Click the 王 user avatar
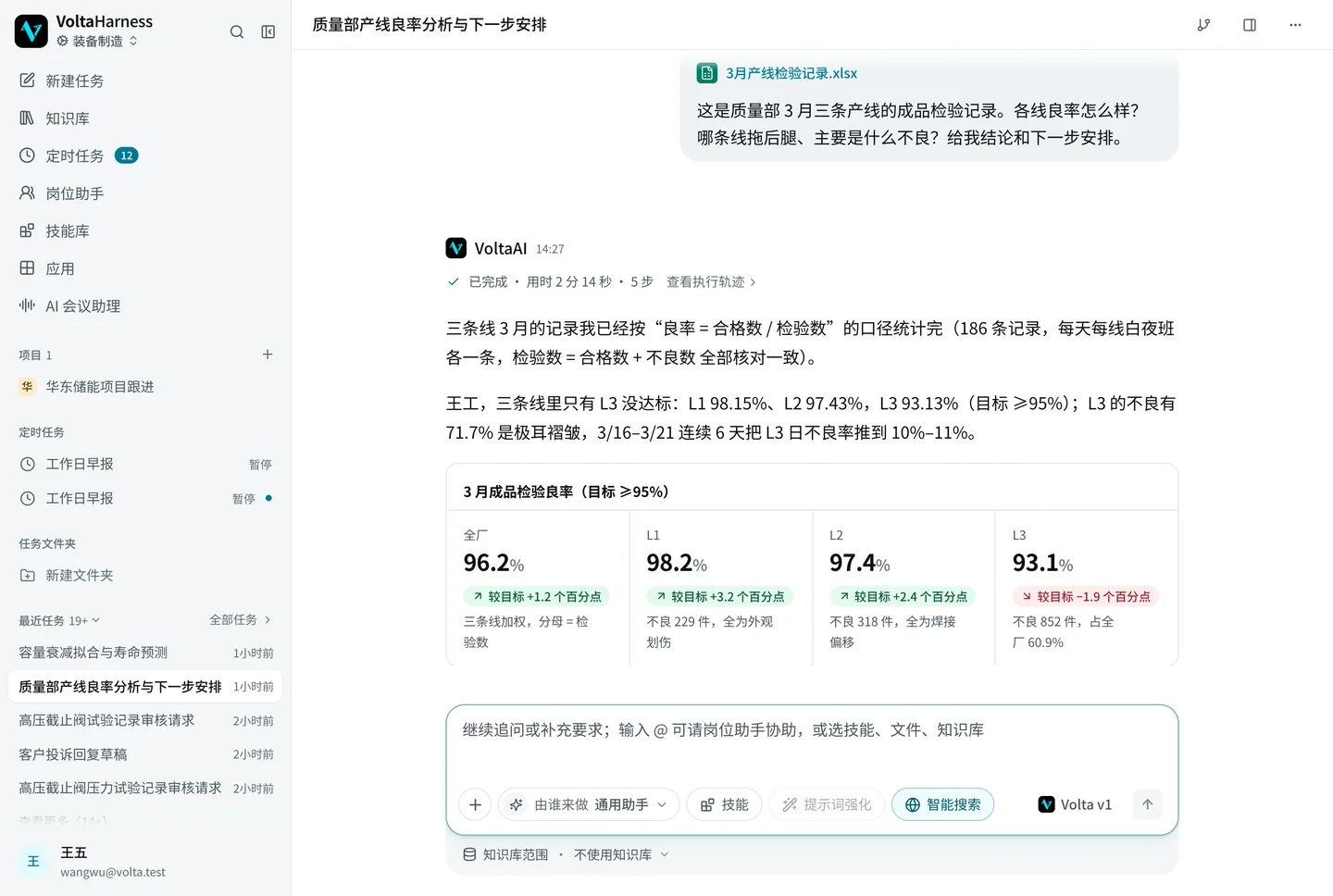This screenshot has width=1333, height=896. pos(33,862)
